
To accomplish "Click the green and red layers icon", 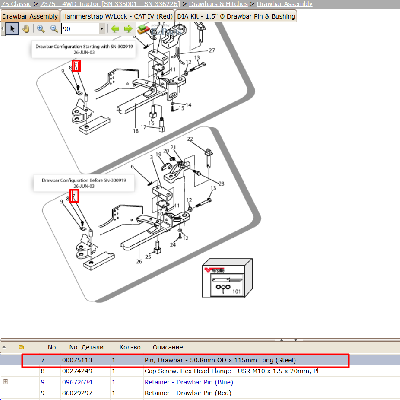I will (143, 29).
